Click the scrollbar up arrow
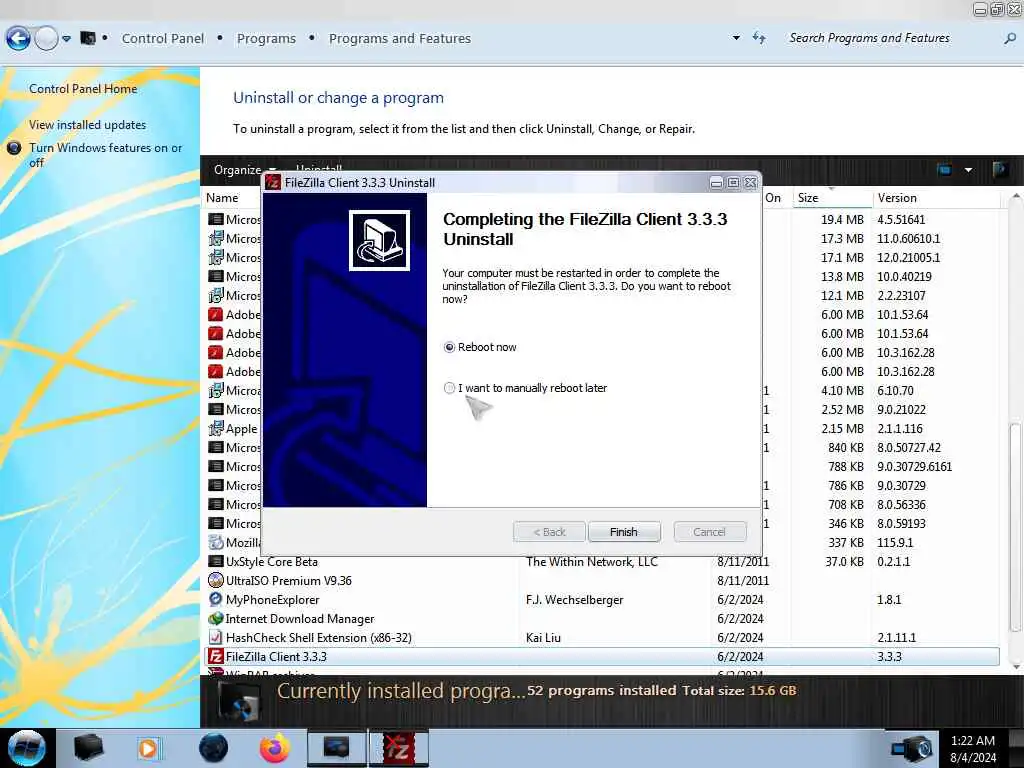Screen dimensions: 1024x768 1015,196
